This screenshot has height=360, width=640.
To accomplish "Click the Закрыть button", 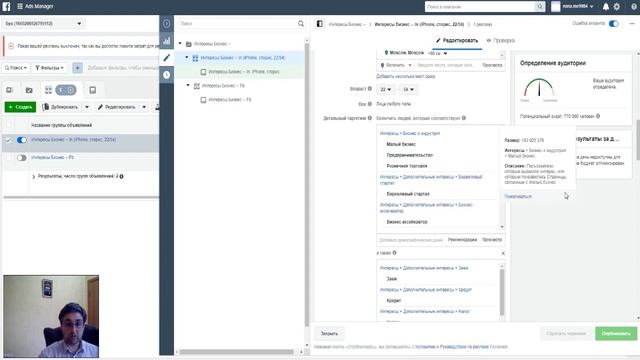I will coord(329,333).
